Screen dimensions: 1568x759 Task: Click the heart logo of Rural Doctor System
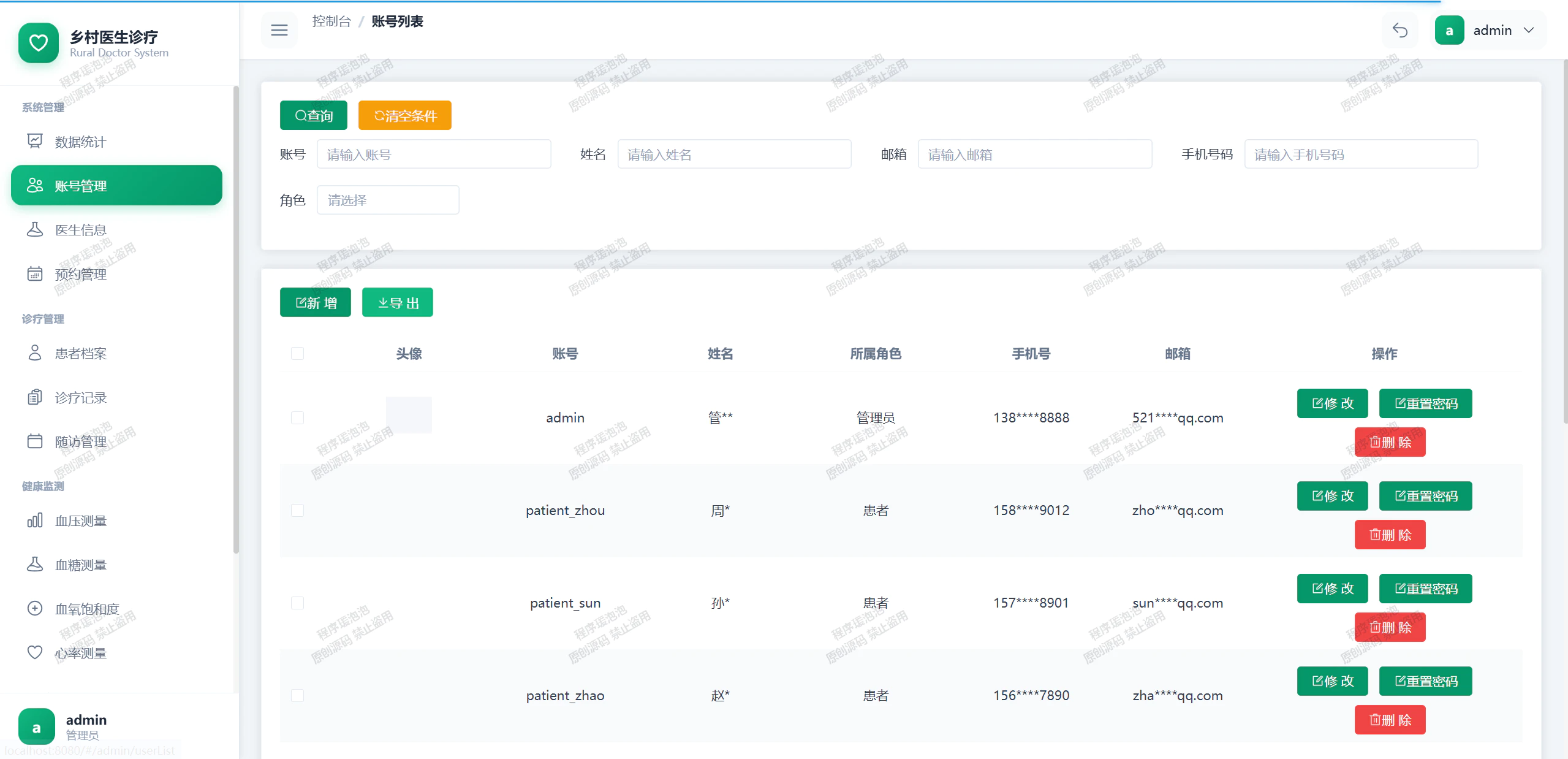[38, 42]
